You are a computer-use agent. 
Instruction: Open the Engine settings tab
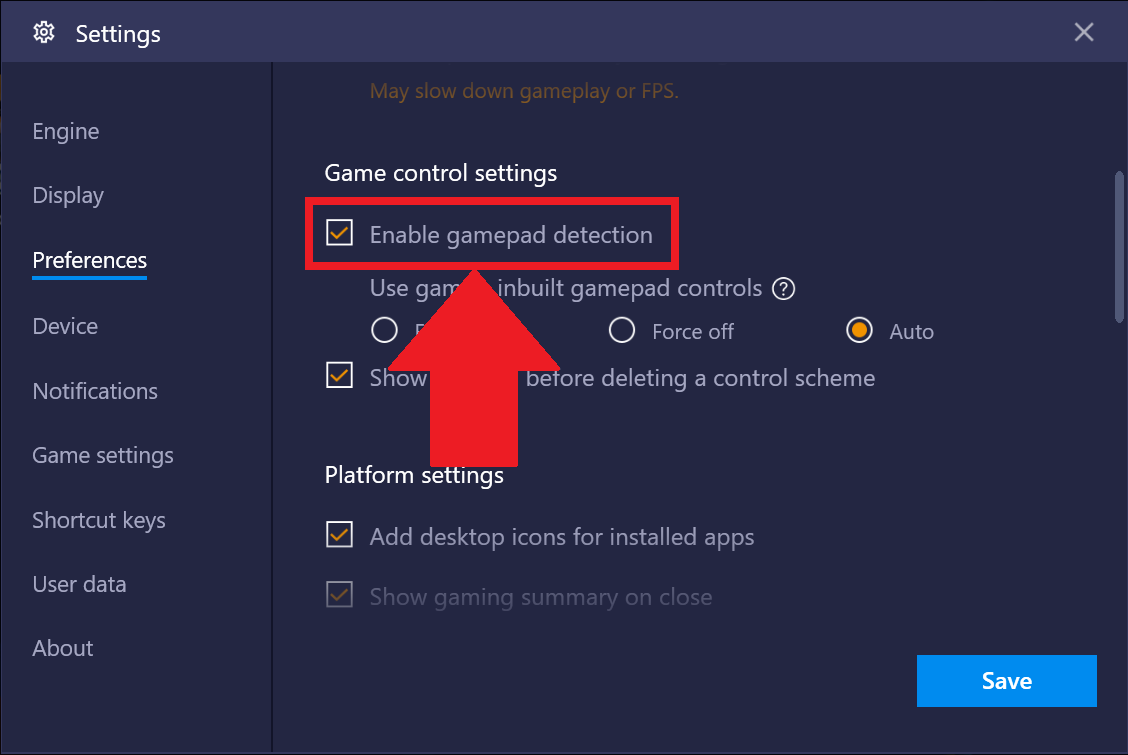point(66,132)
